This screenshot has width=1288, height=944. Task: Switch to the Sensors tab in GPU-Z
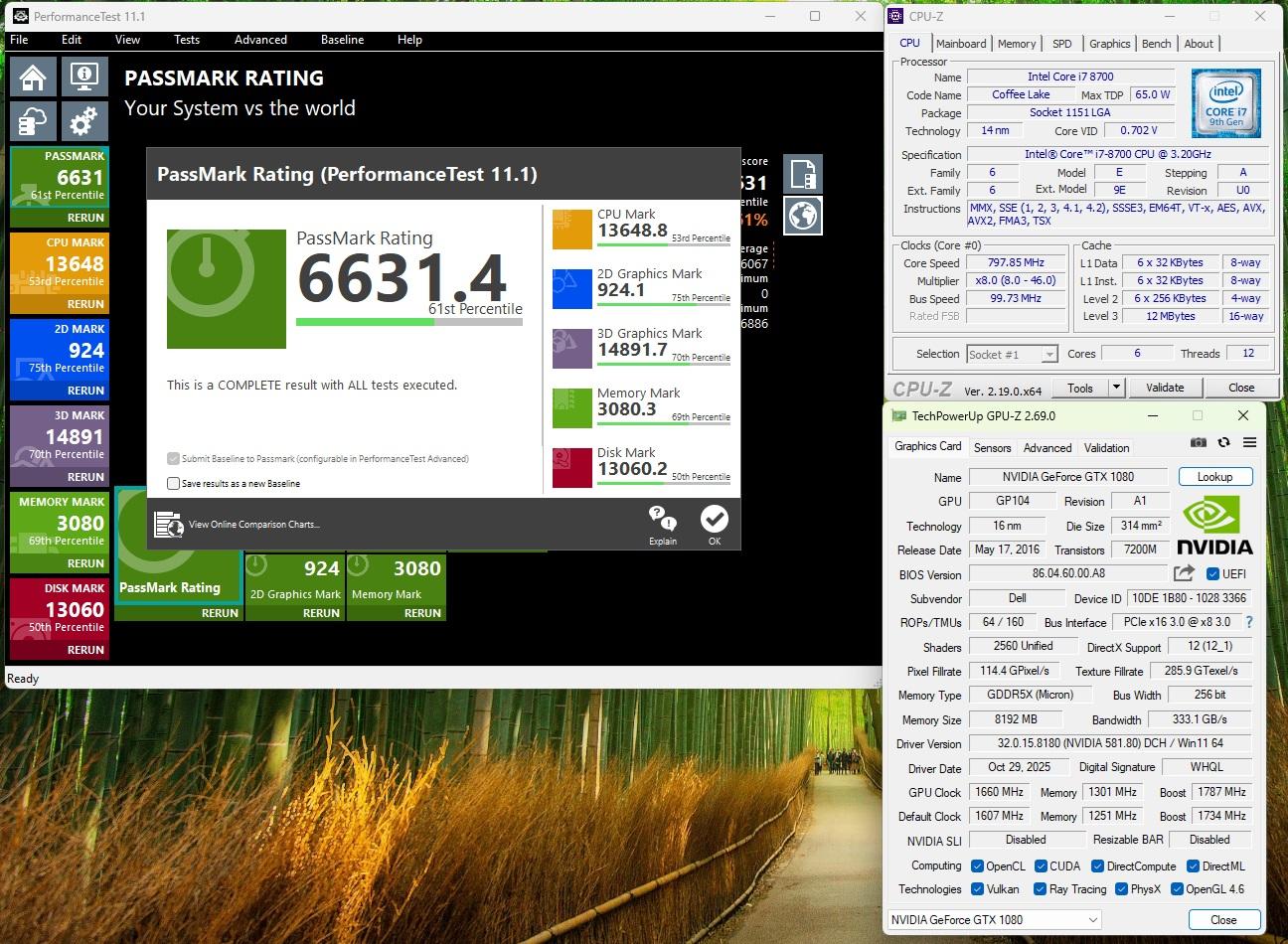[992, 448]
